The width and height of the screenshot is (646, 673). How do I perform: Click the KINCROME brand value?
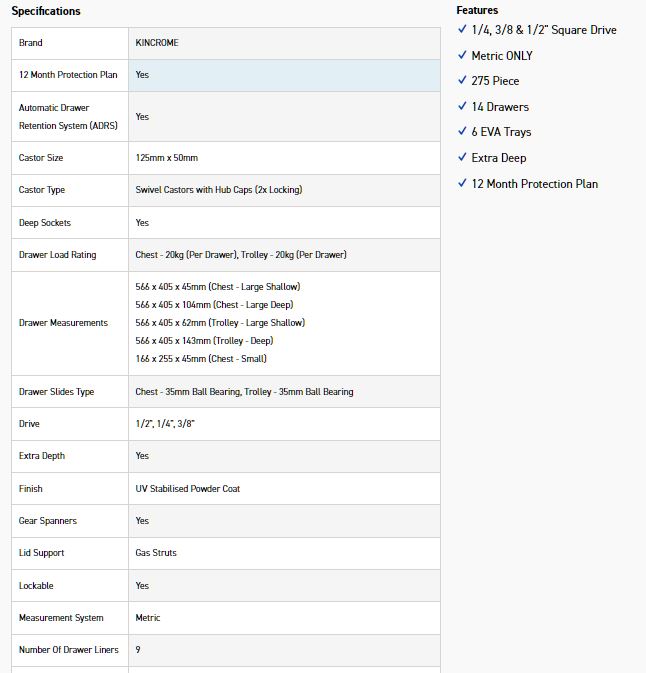(x=157, y=43)
